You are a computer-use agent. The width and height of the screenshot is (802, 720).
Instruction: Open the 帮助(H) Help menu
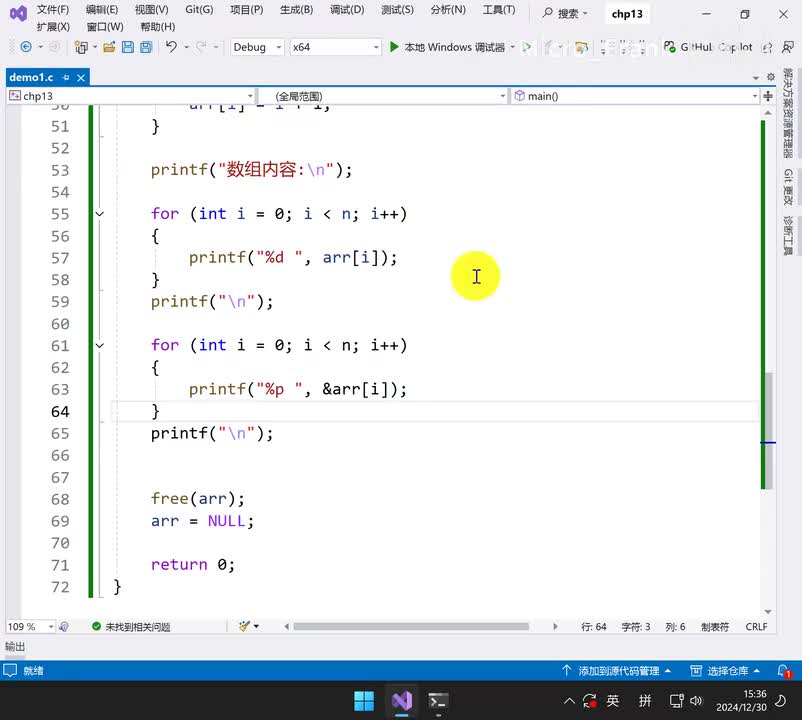pyautogui.click(x=158, y=27)
